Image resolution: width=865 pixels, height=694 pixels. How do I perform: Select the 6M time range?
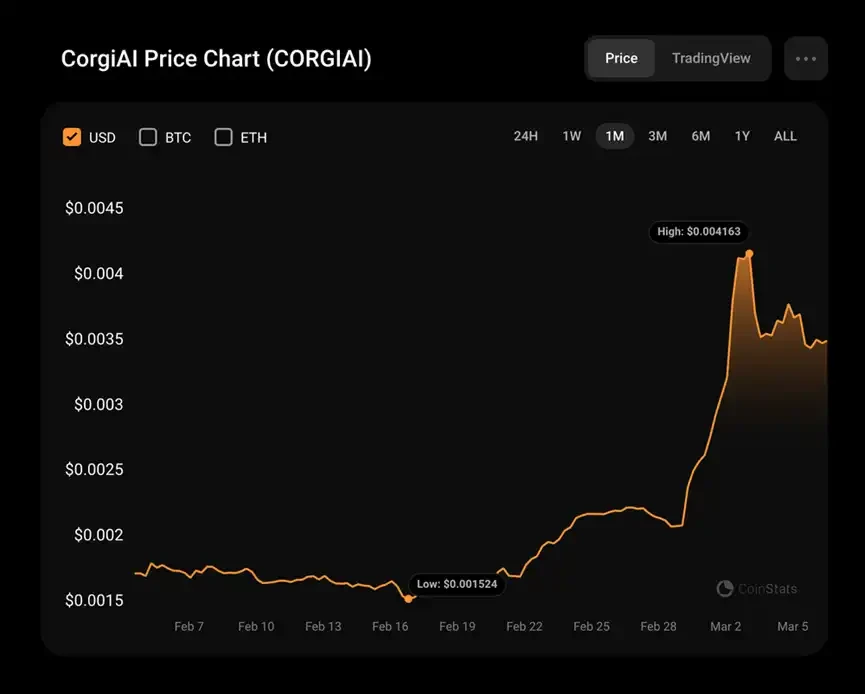click(700, 136)
